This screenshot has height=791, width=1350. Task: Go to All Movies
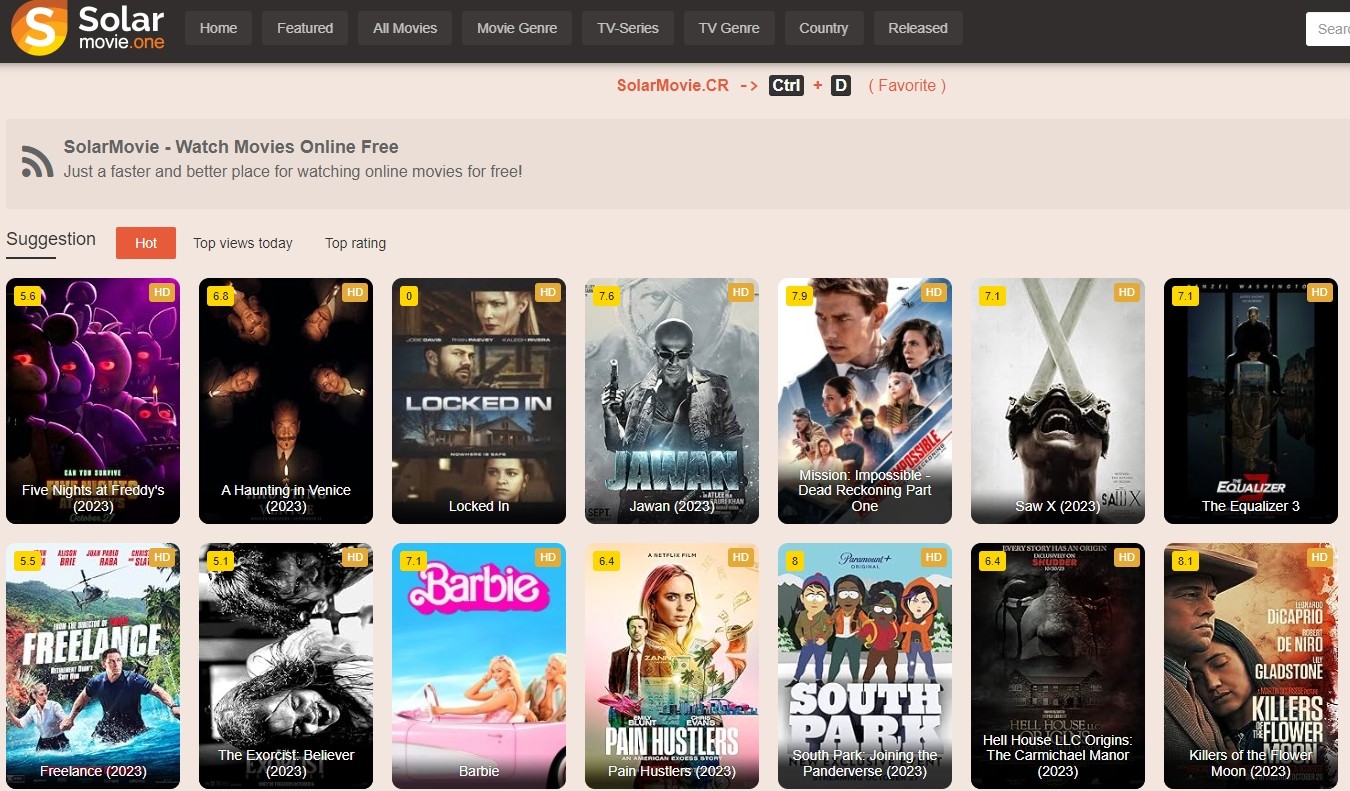(x=405, y=28)
